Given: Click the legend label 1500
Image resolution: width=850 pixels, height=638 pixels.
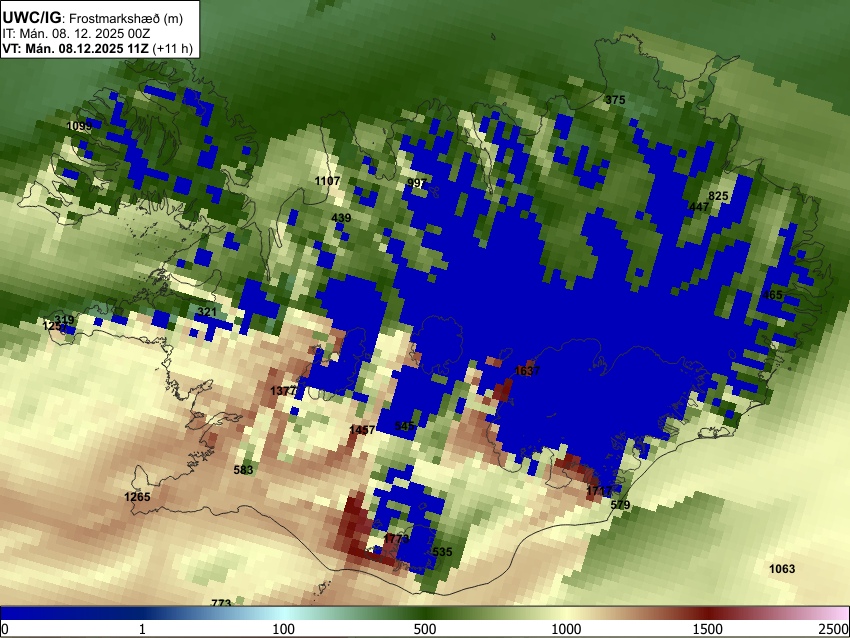Looking at the screenshot, I should (x=708, y=629).
